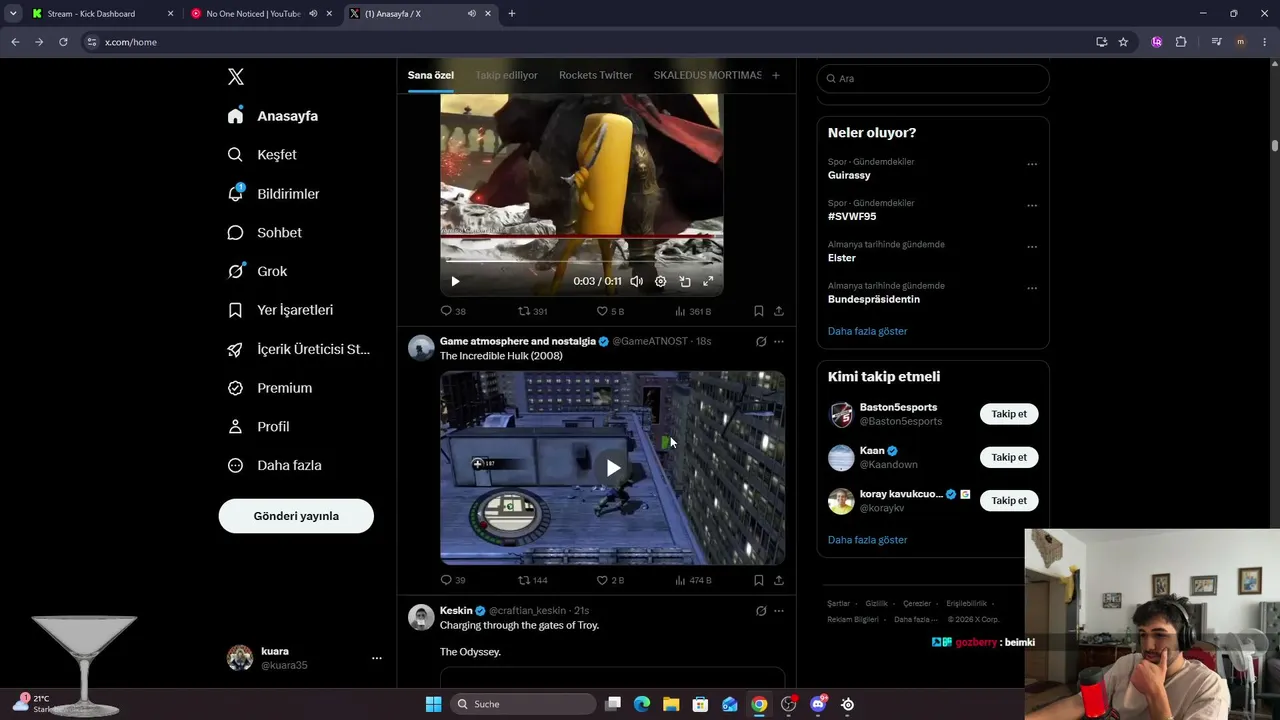Like the post with 5 B likes

point(610,311)
